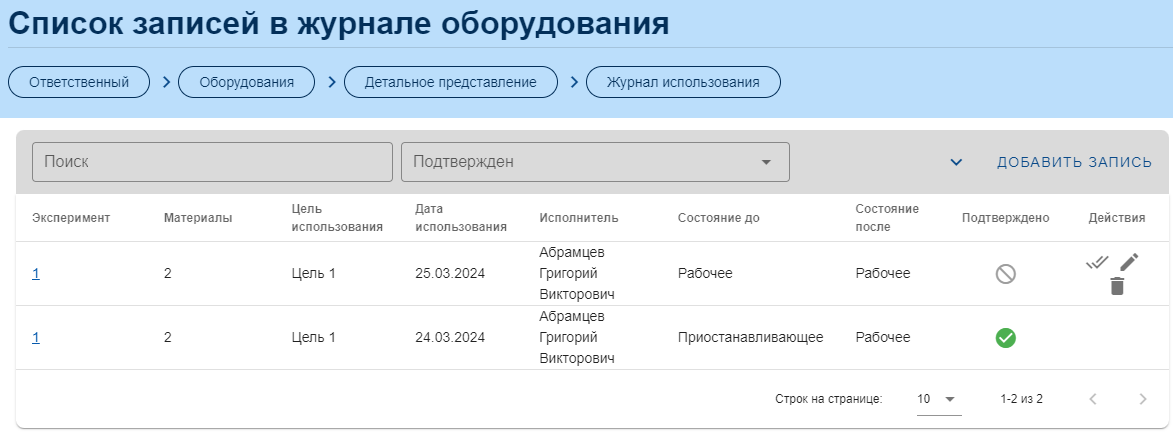Go to the previous table page

coord(1093,399)
